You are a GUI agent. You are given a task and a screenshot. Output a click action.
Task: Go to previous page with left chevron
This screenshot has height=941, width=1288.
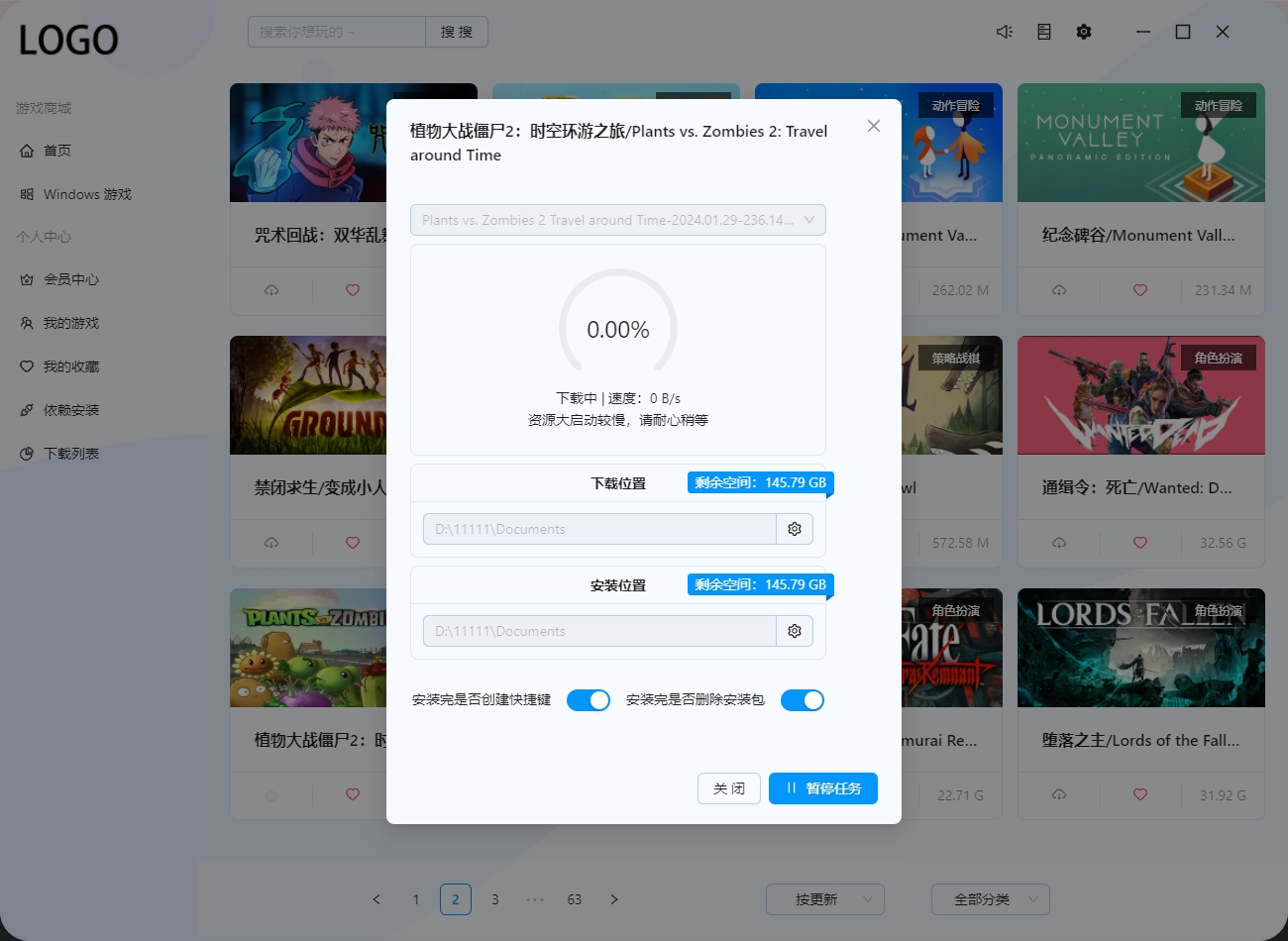376,899
